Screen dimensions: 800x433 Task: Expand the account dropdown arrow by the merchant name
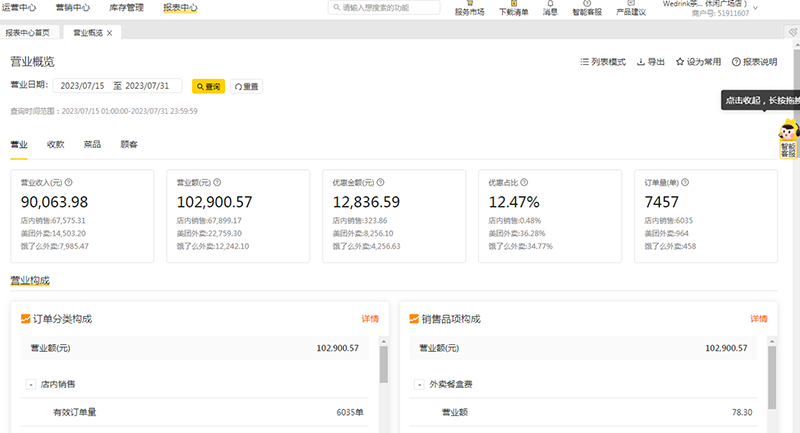(756, 8)
